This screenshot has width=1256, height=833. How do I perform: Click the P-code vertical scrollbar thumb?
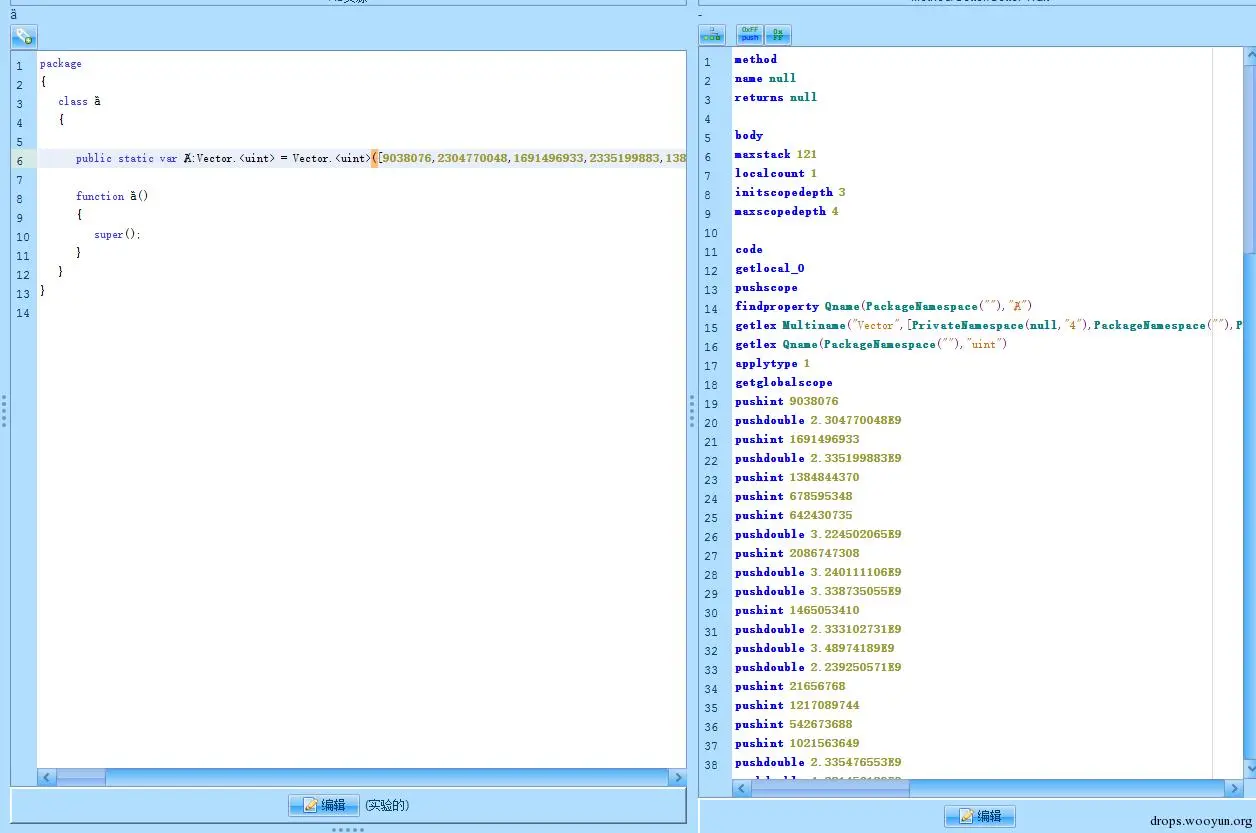(1249, 151)
